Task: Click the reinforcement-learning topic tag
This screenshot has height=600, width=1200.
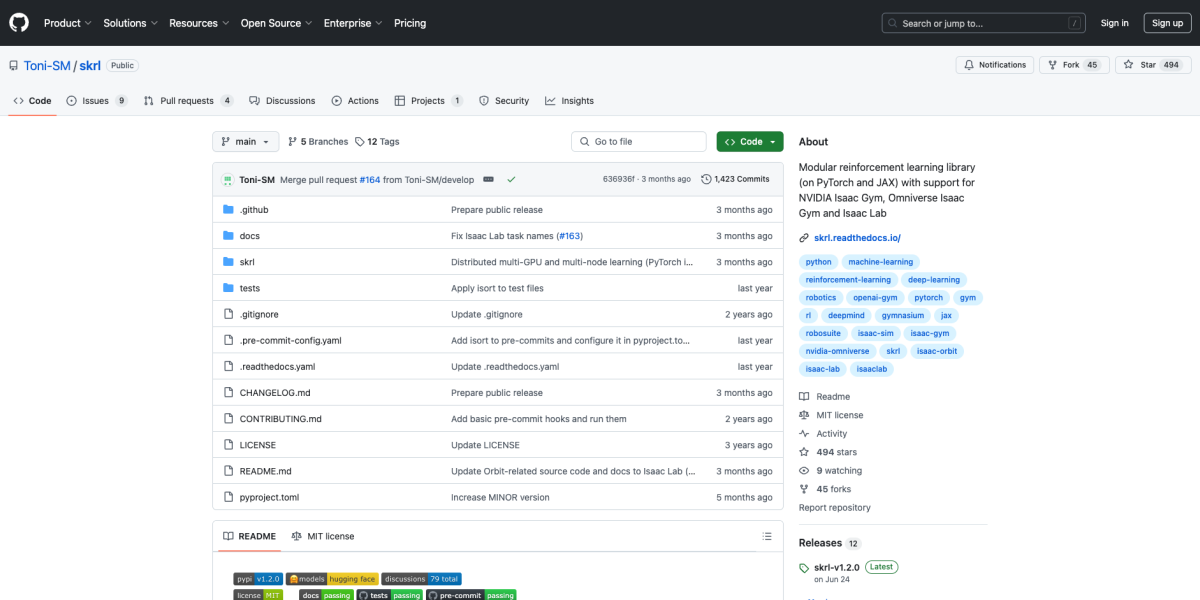Action: click(x=848, y=280)
